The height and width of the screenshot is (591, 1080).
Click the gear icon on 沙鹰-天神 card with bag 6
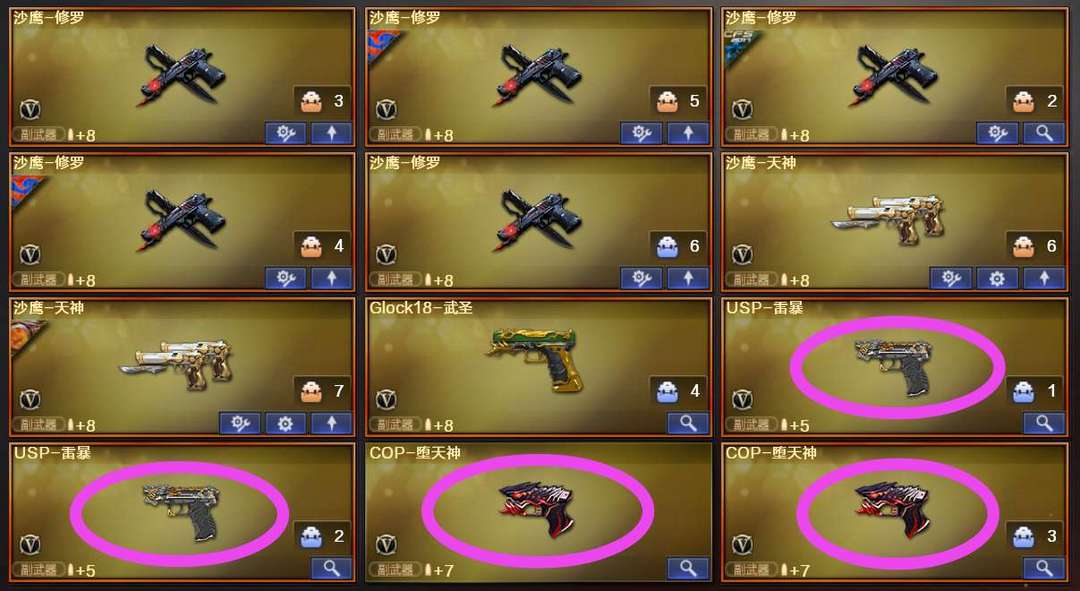click(997, 278)
